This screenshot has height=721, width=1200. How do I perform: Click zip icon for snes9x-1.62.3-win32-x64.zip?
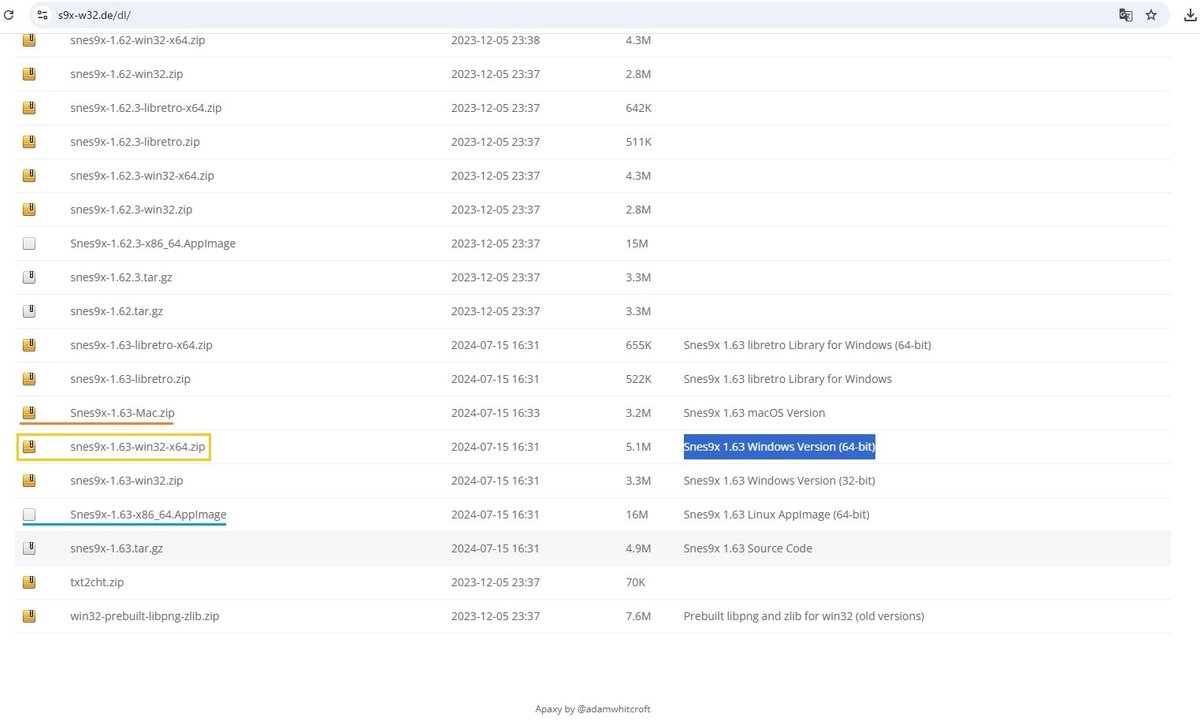pos(29,176)
